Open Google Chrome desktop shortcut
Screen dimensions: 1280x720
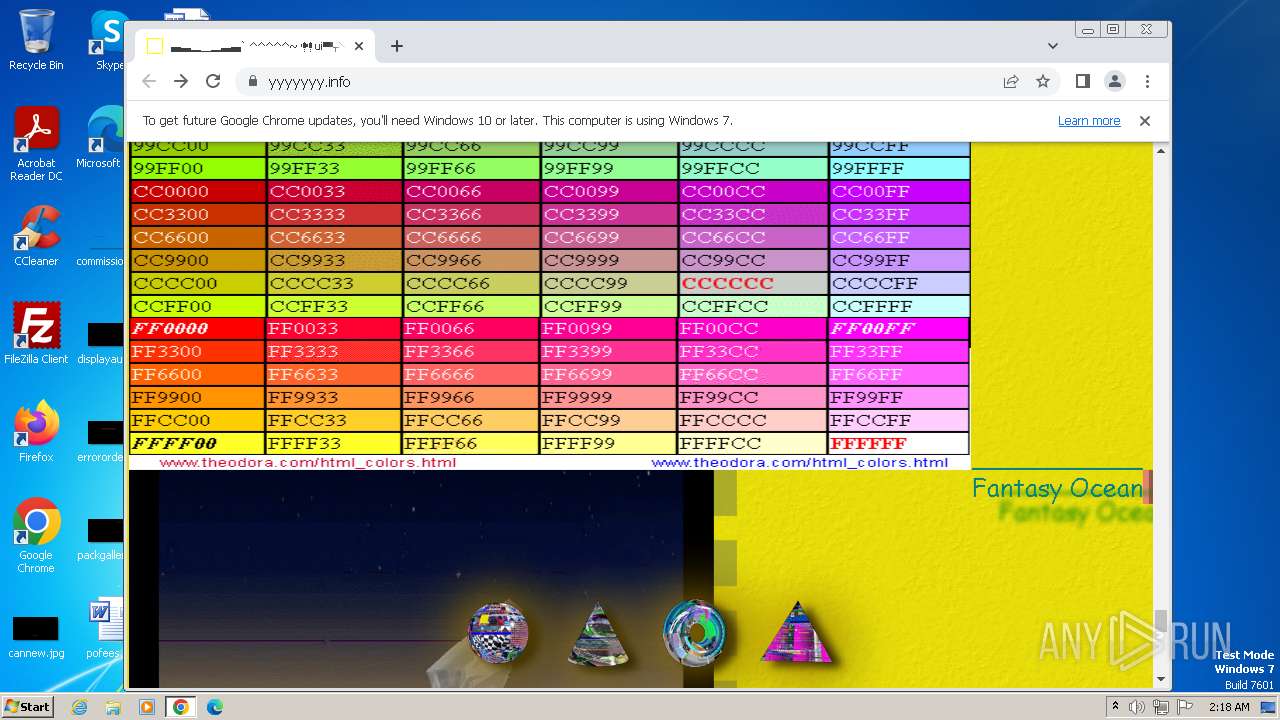36,536
